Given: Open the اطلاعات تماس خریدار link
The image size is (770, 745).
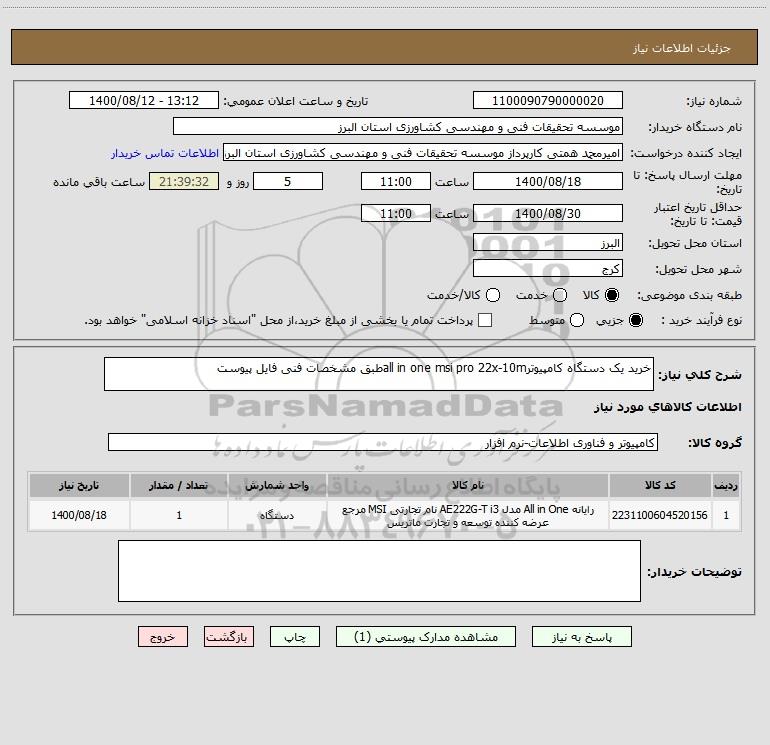Looking at the screenshot, I should 165,153.
